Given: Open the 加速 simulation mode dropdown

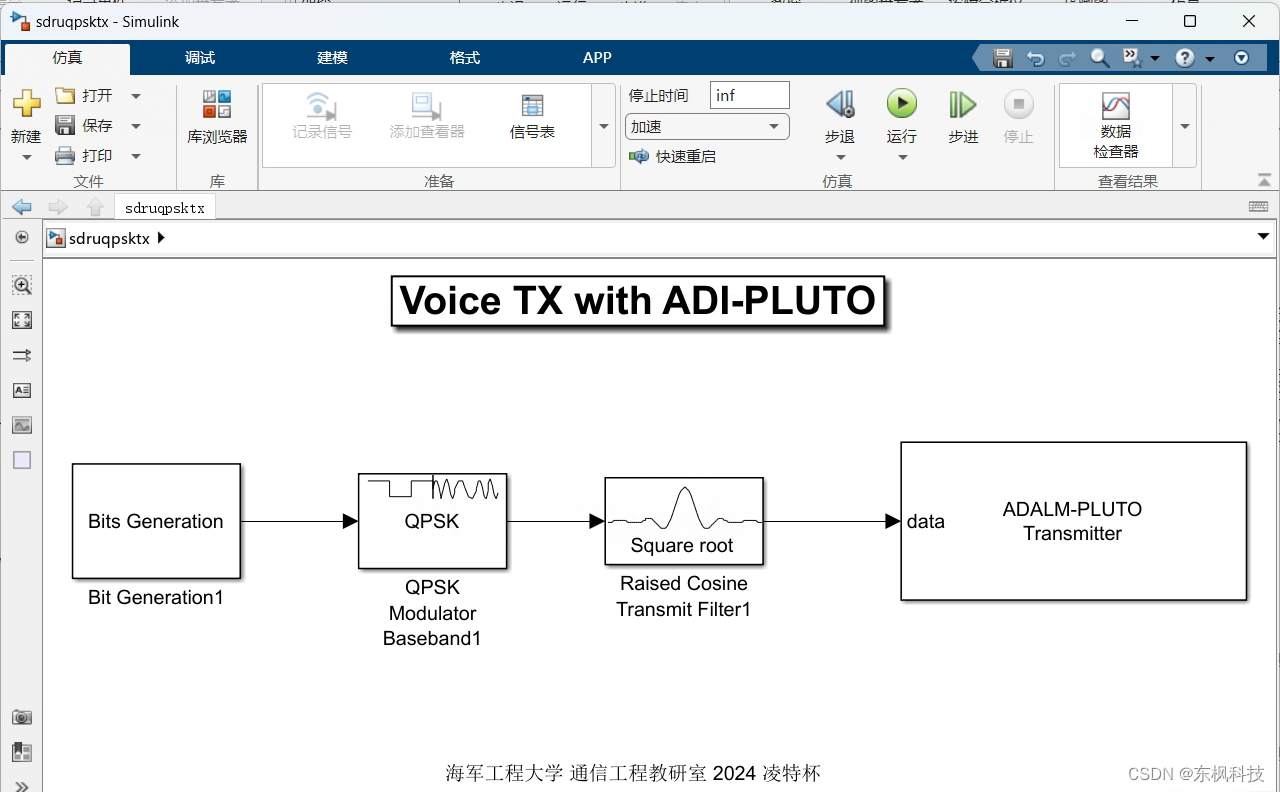Looking at the screenshot, I should coord(707,127).
